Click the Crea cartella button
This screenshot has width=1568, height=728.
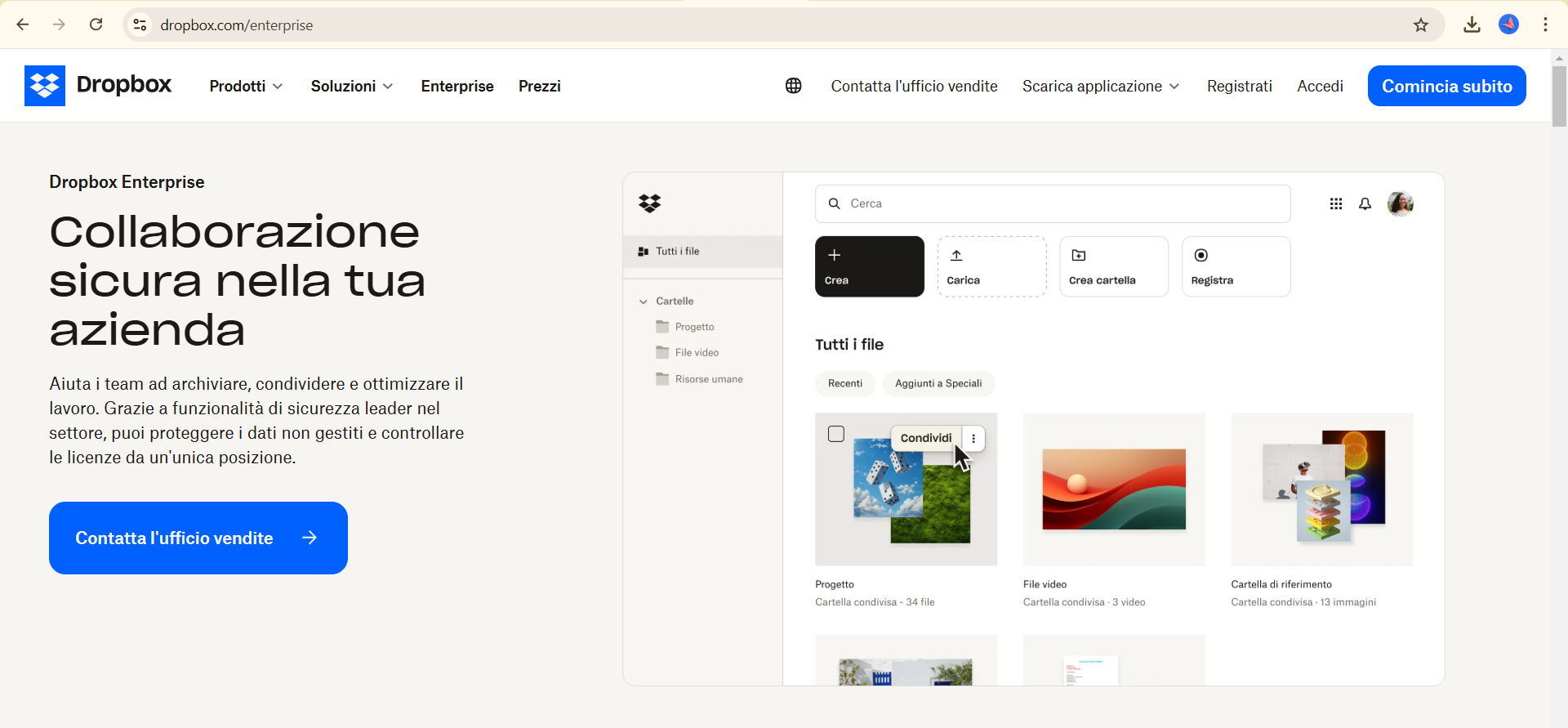[1114, 266]
